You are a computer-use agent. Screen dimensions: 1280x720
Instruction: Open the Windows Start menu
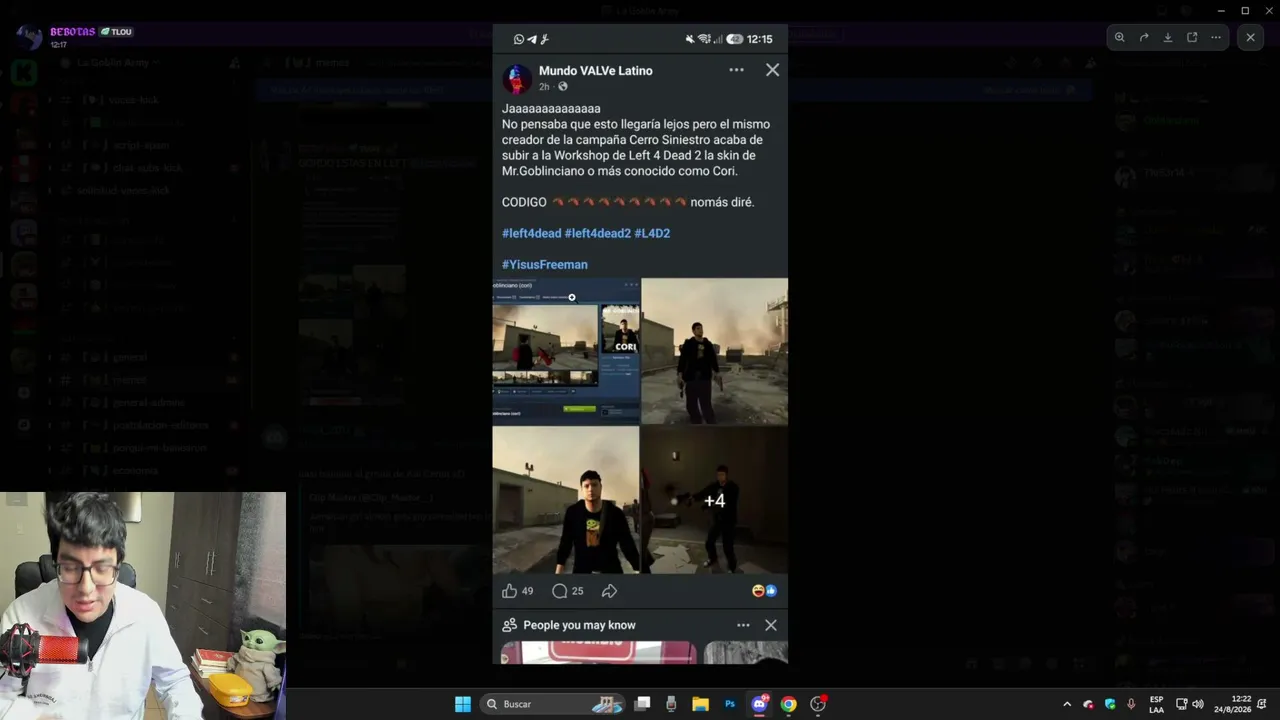coord(463,704)
